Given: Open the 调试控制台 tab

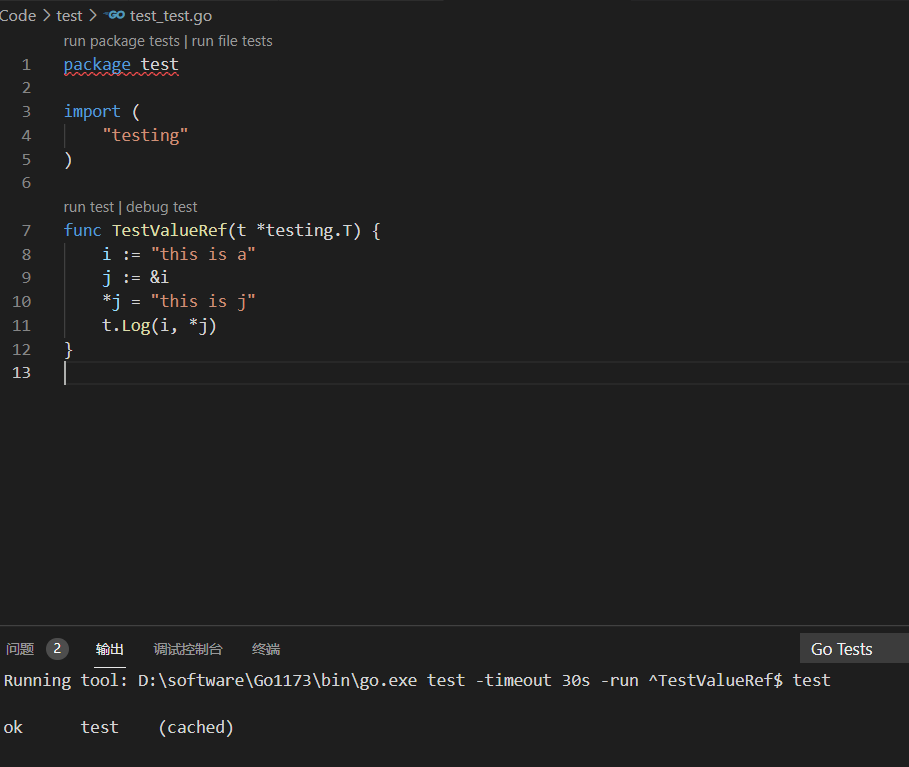Looking at the screenshot, I should pyautogui.click(x=188, y=649).
